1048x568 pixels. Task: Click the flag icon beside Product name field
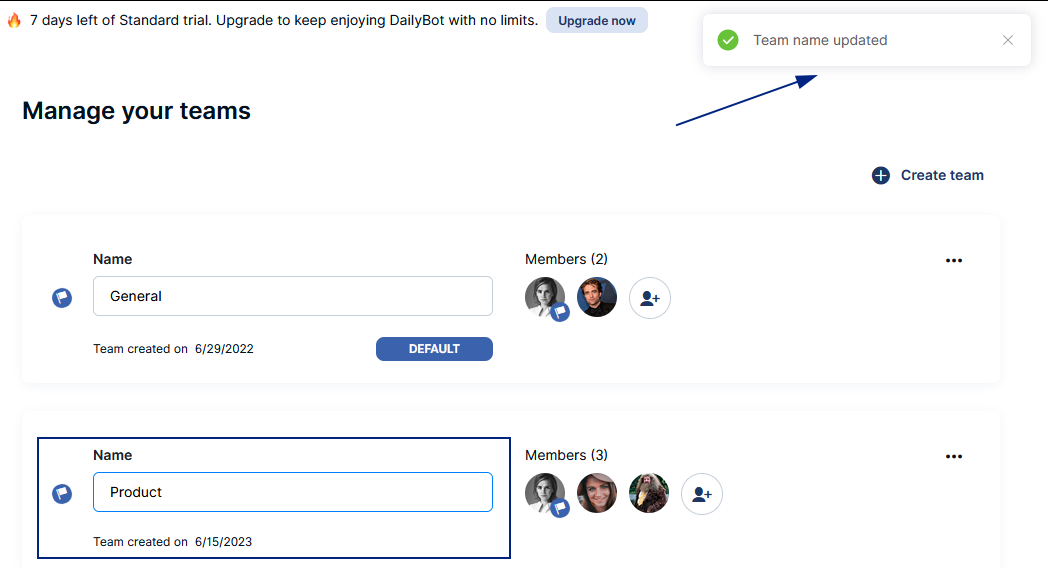click(x=62, y=494)
